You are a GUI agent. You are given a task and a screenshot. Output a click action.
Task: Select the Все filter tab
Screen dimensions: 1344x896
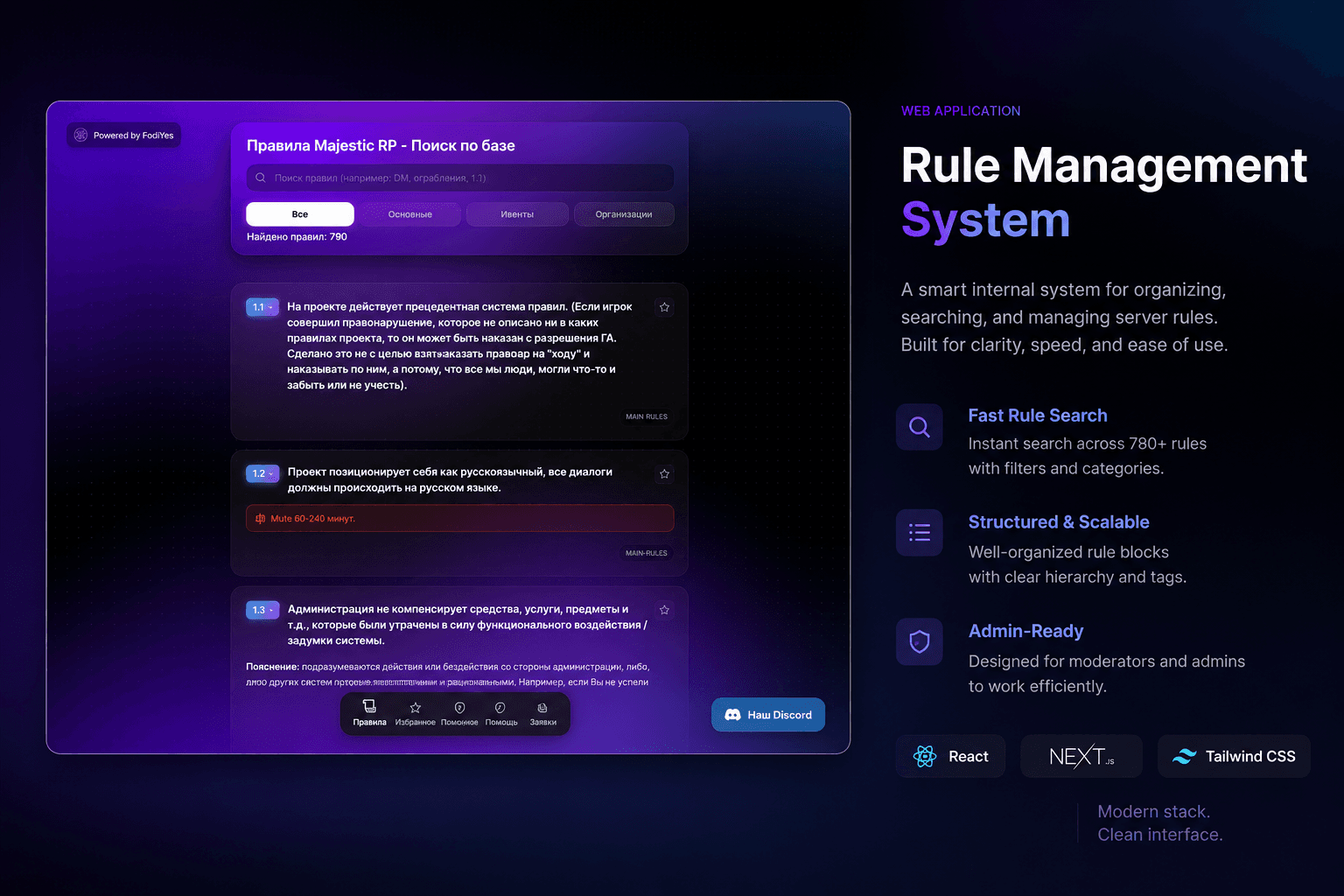click(x=300, y=214)
